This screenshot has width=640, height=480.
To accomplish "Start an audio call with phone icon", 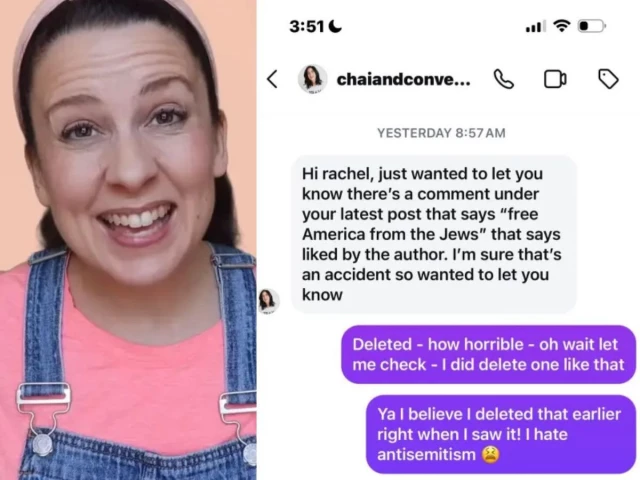I will [x=504, y=79].
